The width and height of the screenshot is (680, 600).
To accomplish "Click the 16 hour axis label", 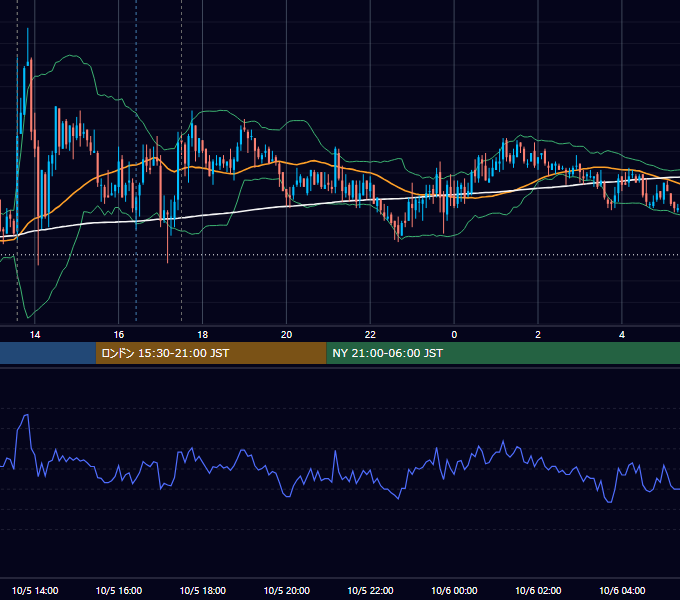I will [118, 335].
